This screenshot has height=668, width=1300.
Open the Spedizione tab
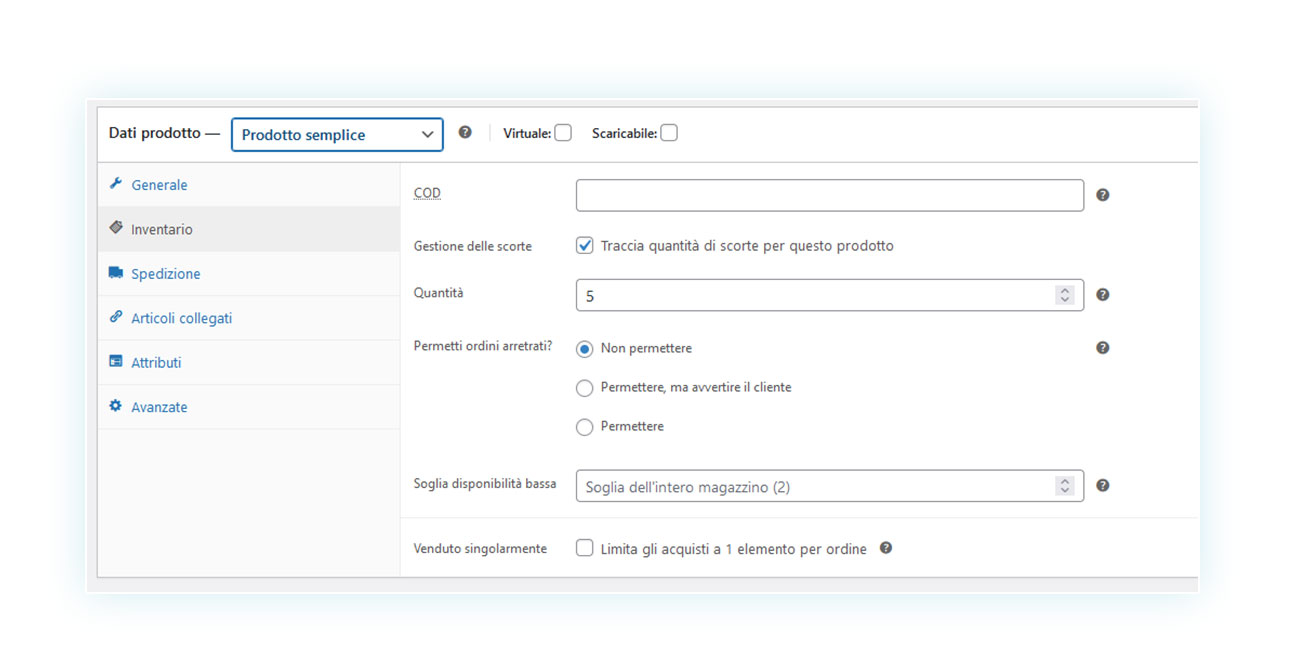click(249, 274)
